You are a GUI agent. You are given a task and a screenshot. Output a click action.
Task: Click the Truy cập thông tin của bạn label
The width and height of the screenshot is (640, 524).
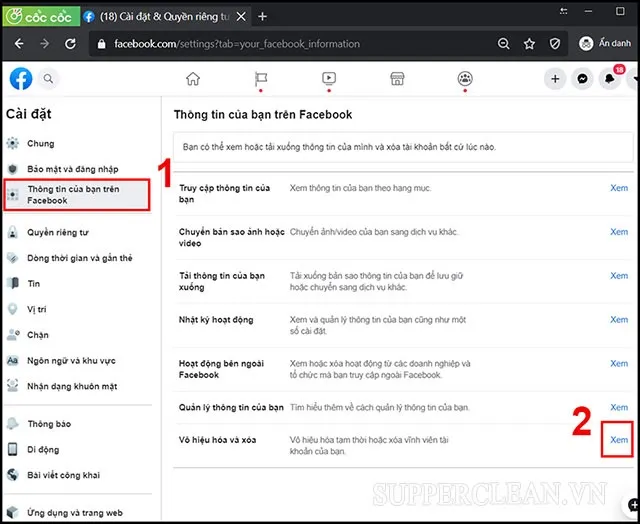point(224,194)
